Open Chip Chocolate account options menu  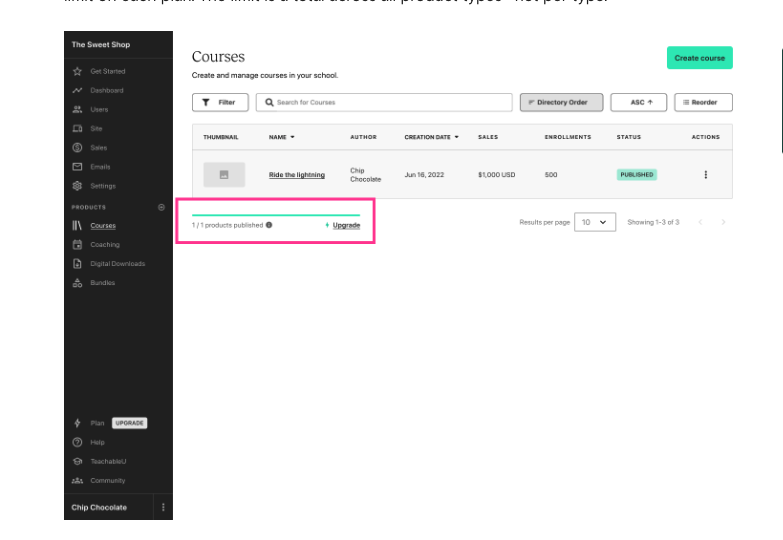(163, 508)
